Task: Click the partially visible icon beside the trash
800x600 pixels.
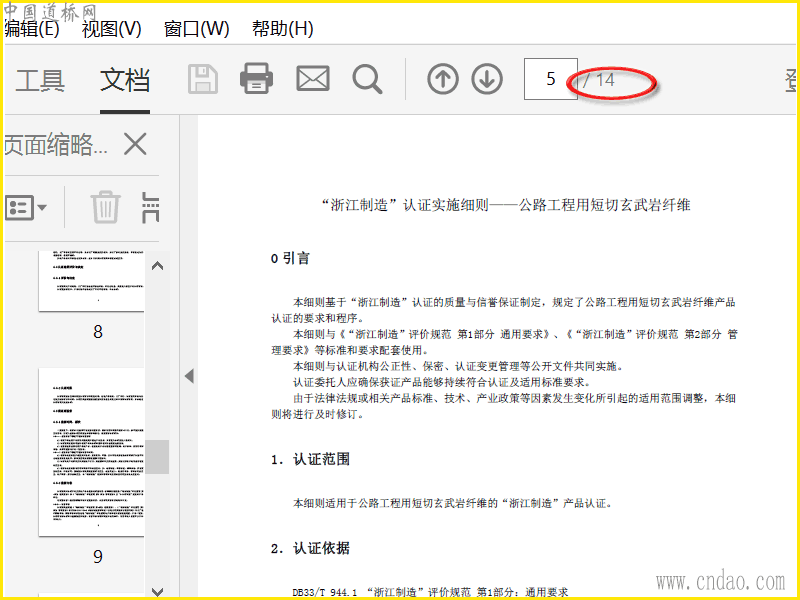Action: tap(150, 208)
